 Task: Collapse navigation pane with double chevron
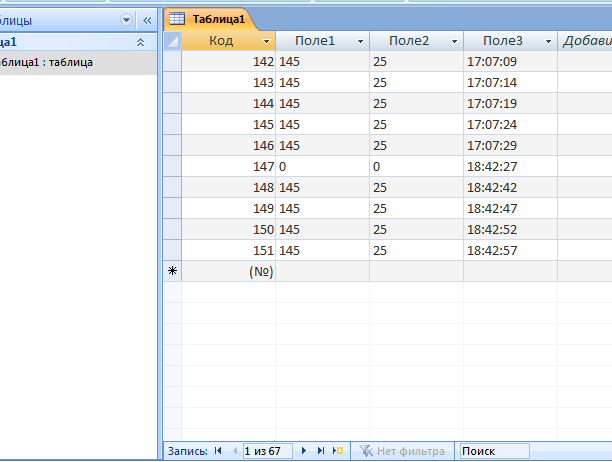pos(146,19)
